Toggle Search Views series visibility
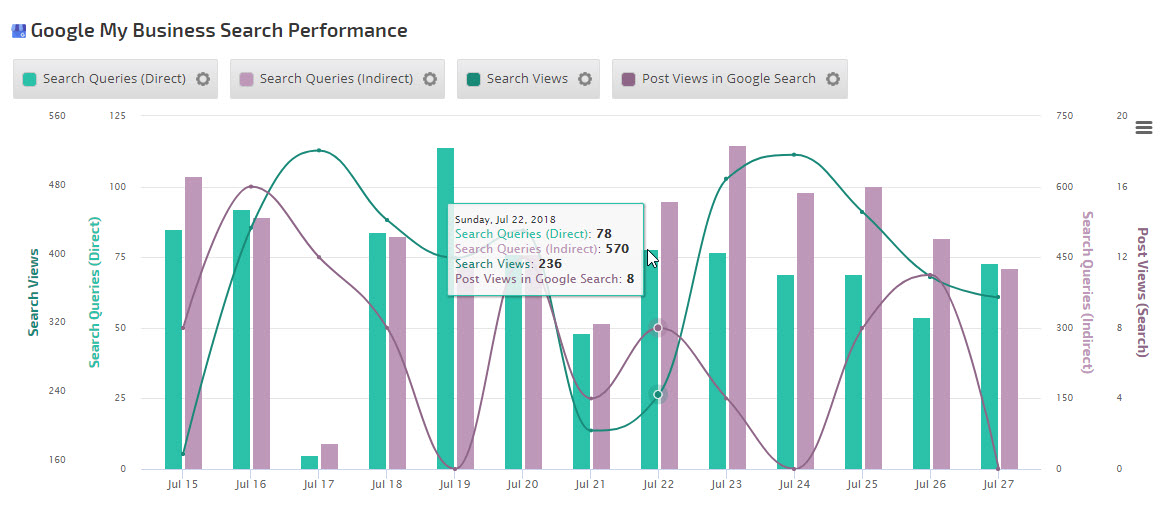1161x528 pixels. (x=527, y=79)
